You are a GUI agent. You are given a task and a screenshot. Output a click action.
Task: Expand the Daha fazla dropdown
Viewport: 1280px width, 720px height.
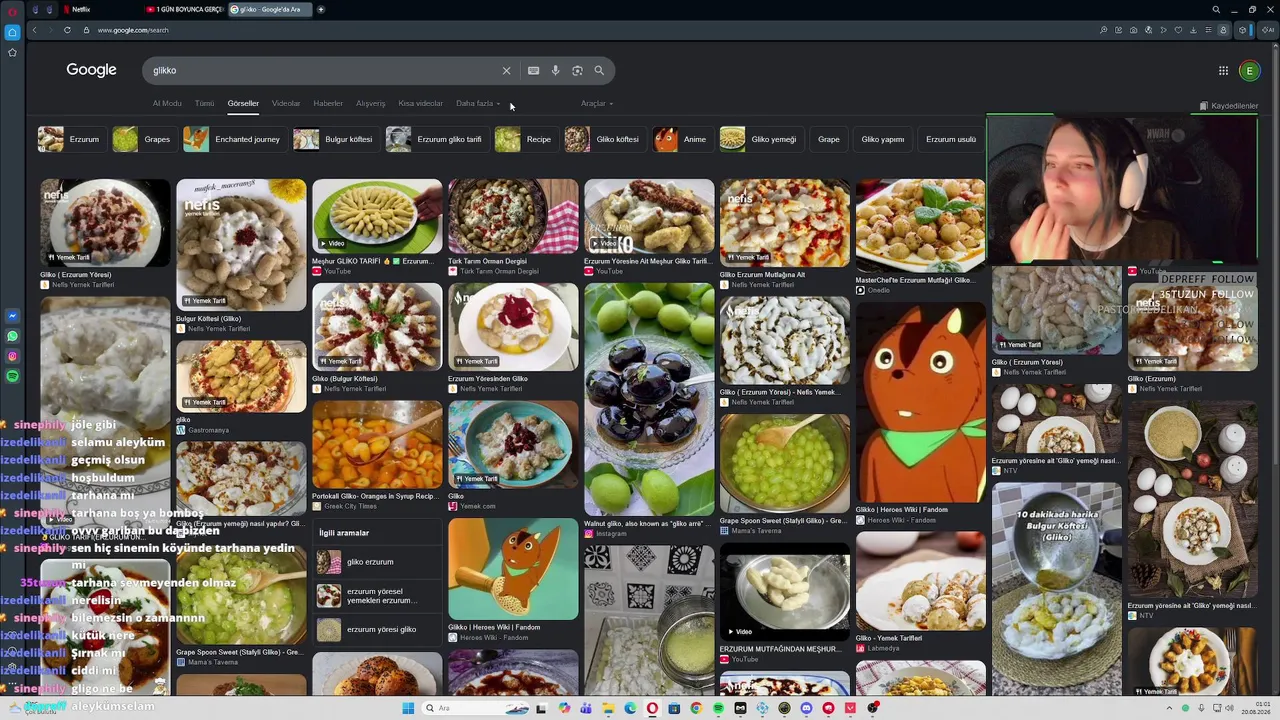tap(478, 104)
